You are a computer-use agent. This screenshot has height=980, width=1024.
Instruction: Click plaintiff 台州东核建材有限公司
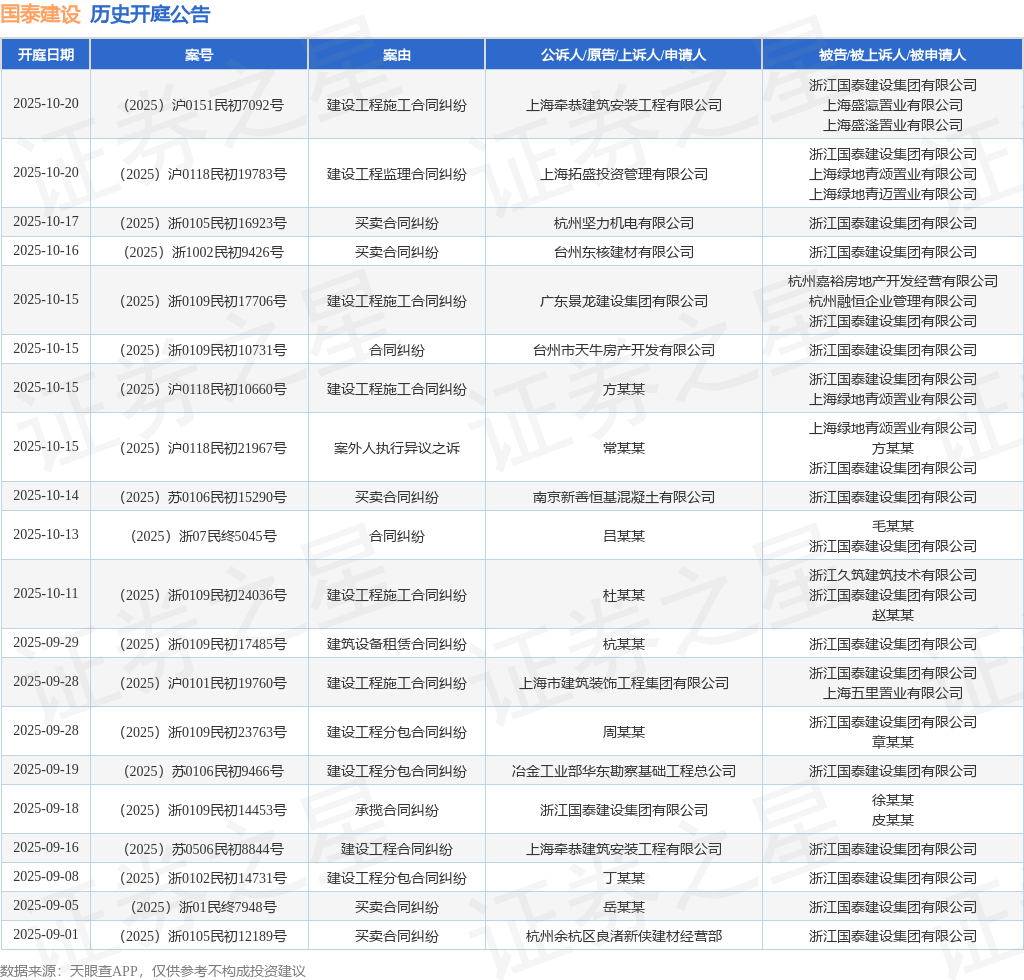tap(624, 252)
